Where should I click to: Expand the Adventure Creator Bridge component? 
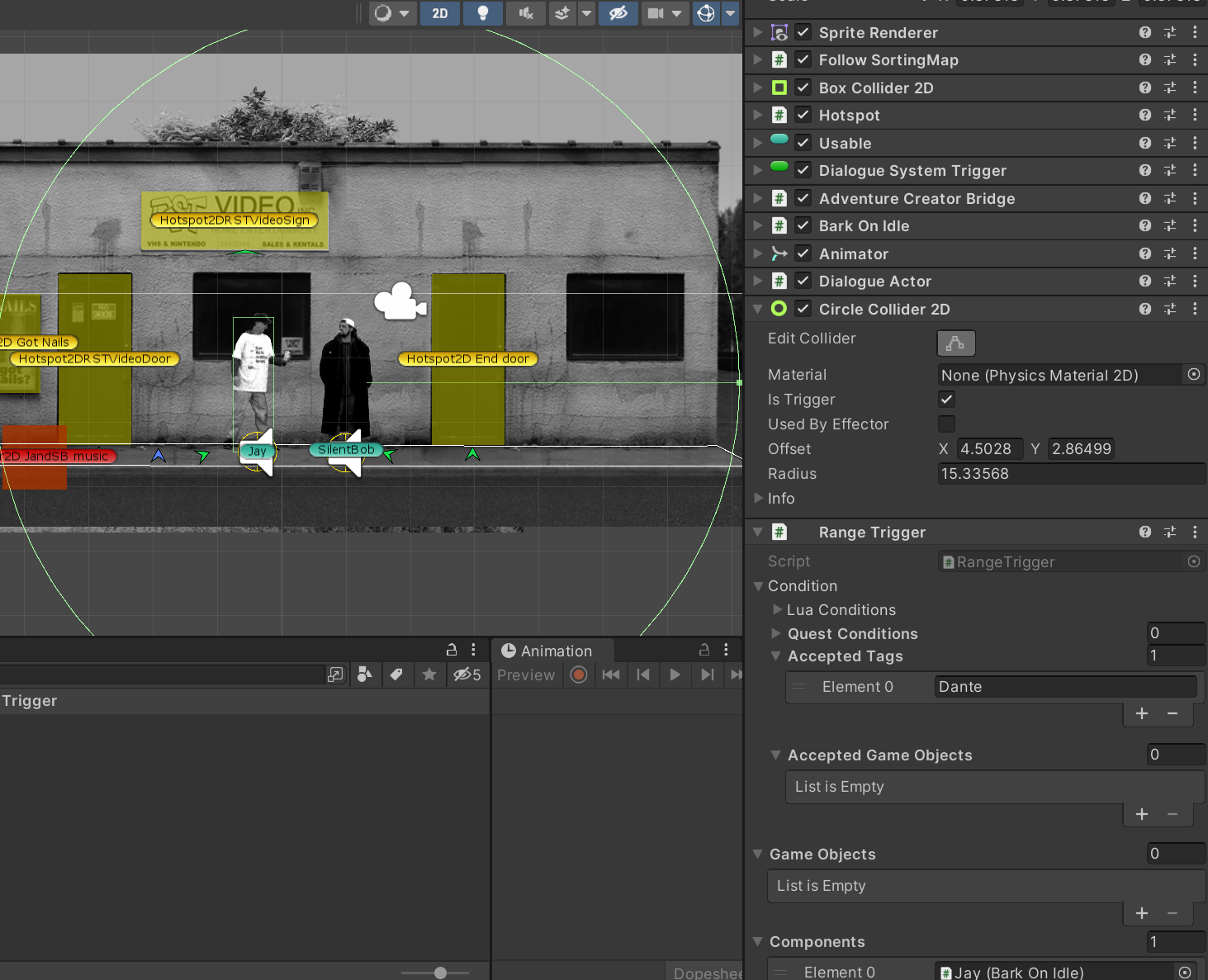[x=758, y=198]
